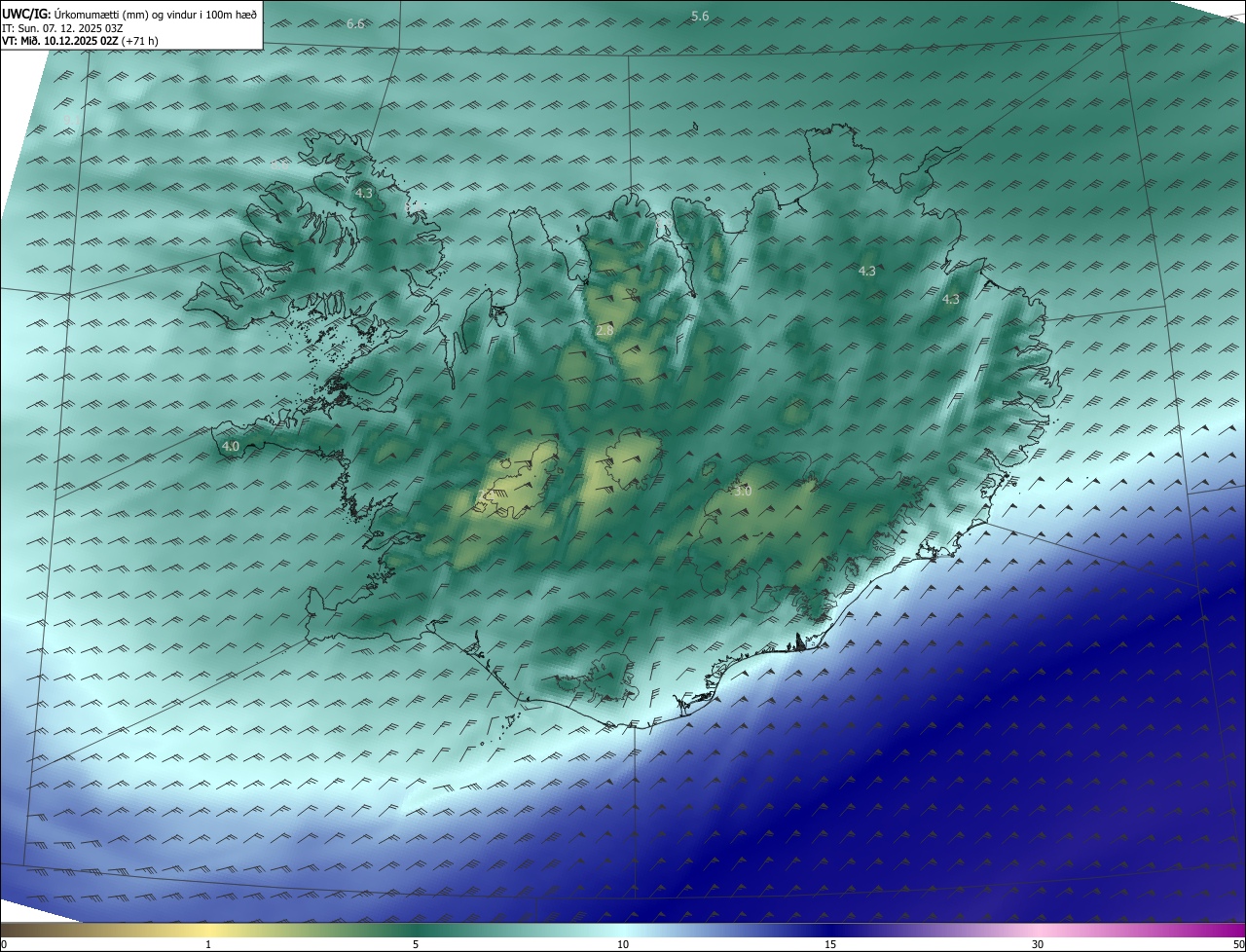The width and height of the screenshot is (1246, 952).
Task: Click the '6.6' value label on the map
Action: coord(355,23)
